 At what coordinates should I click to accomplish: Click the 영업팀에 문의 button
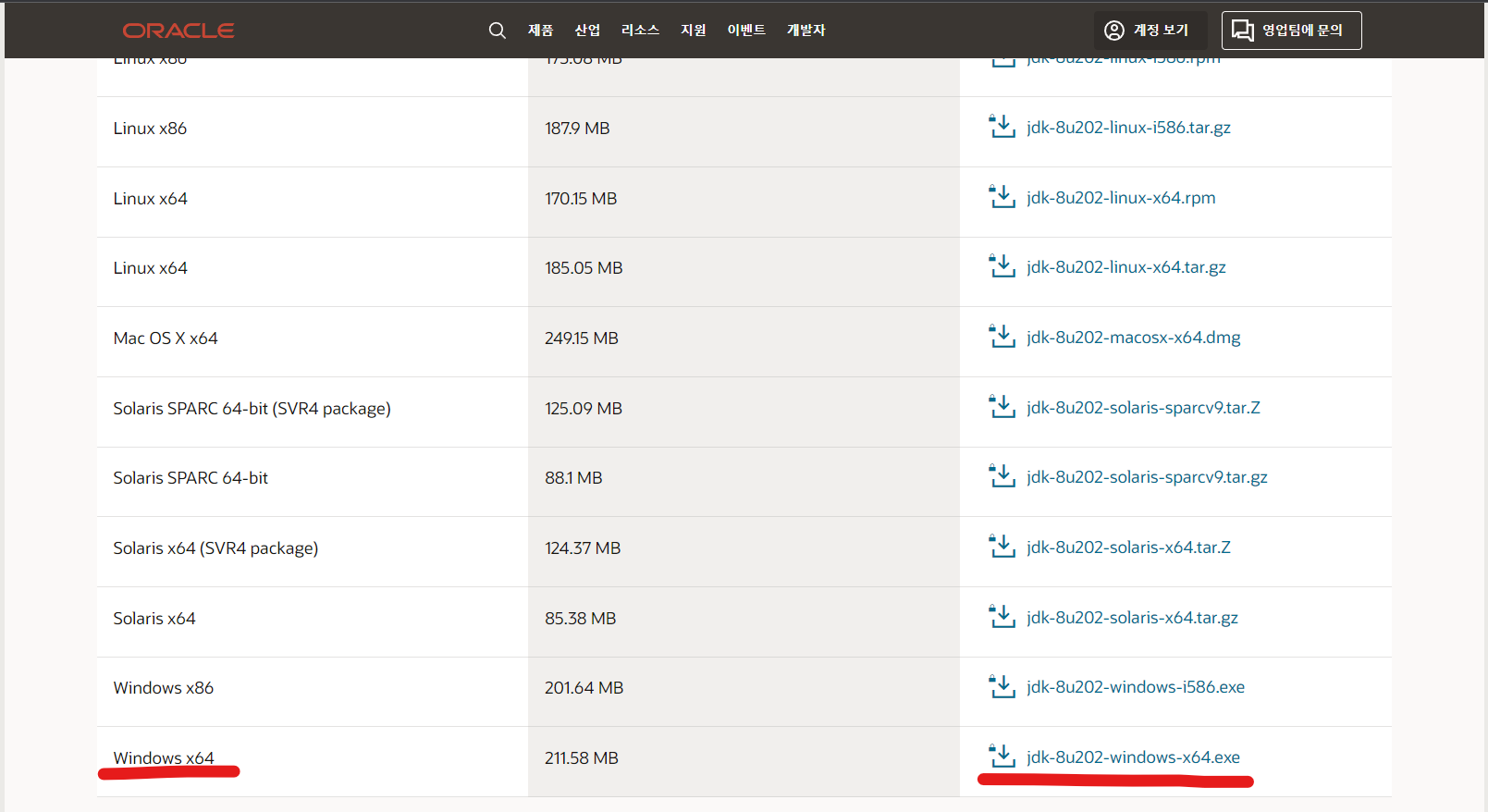click(1291, 31)
